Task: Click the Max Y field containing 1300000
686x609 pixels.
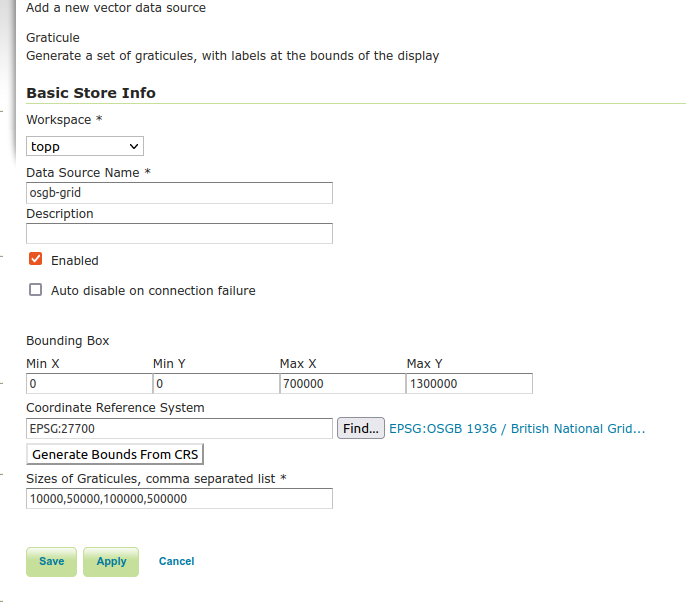Action: (469, 384)
